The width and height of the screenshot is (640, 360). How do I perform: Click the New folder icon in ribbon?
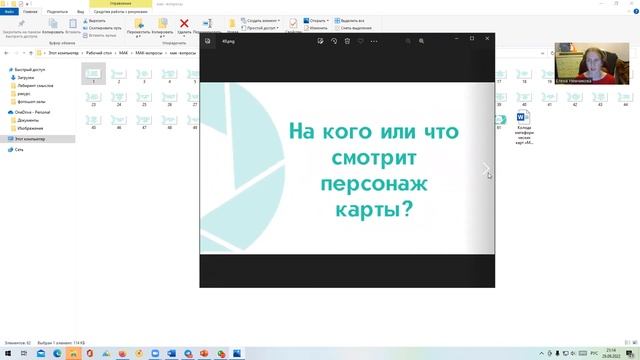coord(232,24)
